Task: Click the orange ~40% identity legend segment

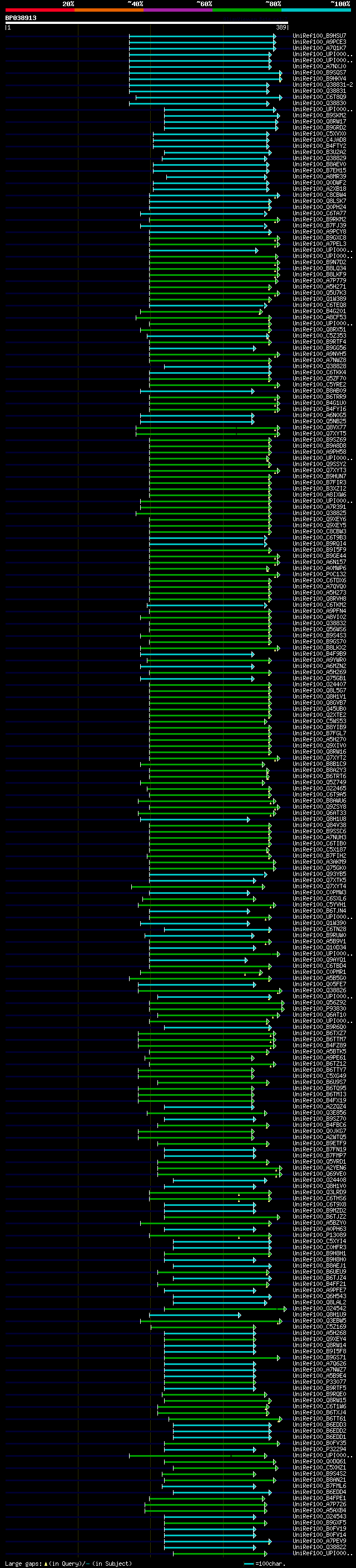Action: click(x=109, y=10)
